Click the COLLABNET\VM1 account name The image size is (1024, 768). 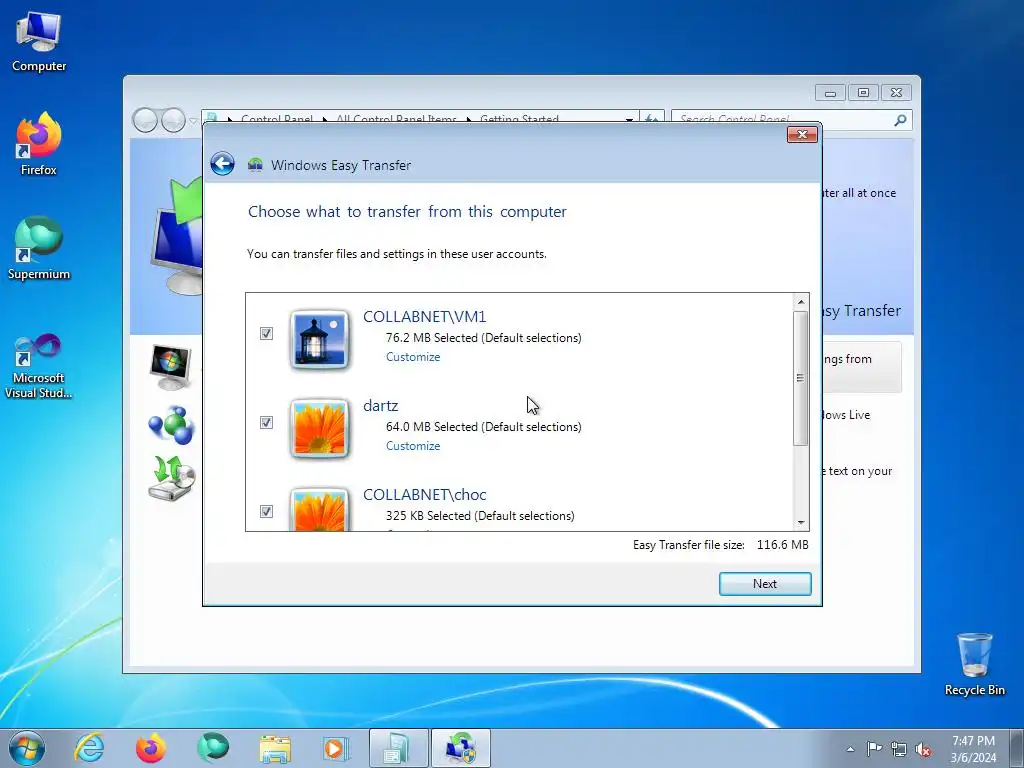click(424, 317)
